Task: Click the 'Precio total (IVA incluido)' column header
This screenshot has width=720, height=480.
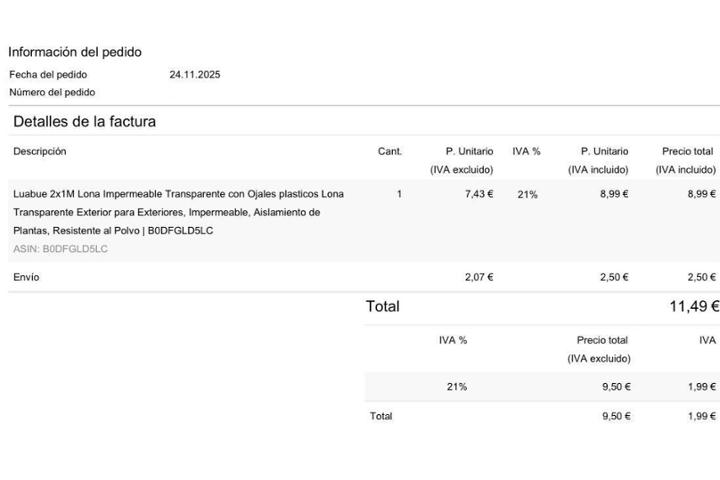Action: pos(687,160)
